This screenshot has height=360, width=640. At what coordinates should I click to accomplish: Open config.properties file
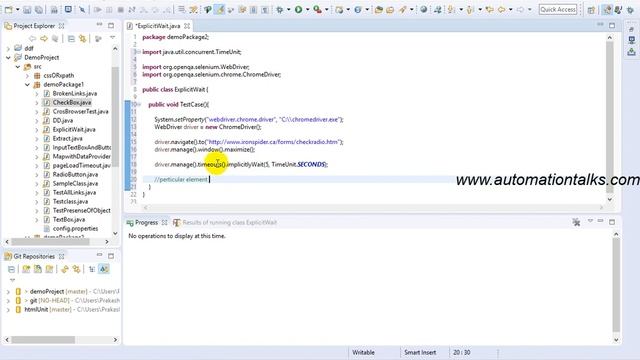(75, 229)
